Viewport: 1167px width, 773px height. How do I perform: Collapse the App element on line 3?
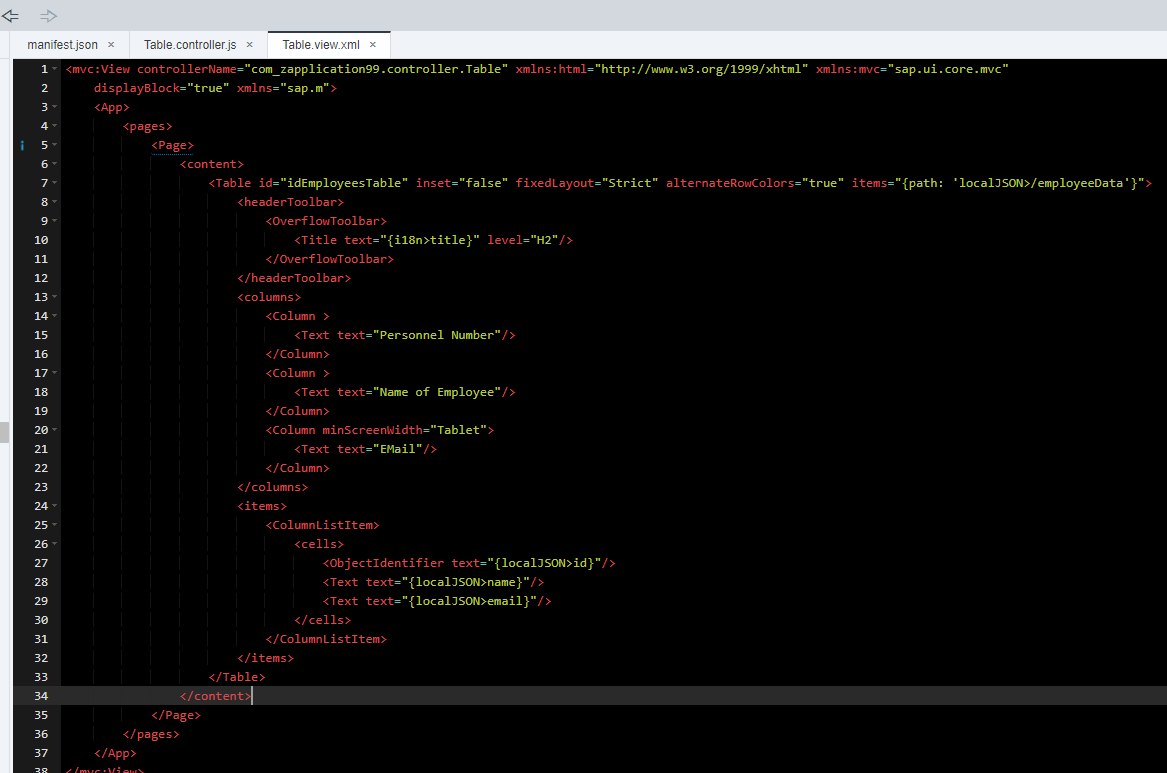[x=52, y=106]
